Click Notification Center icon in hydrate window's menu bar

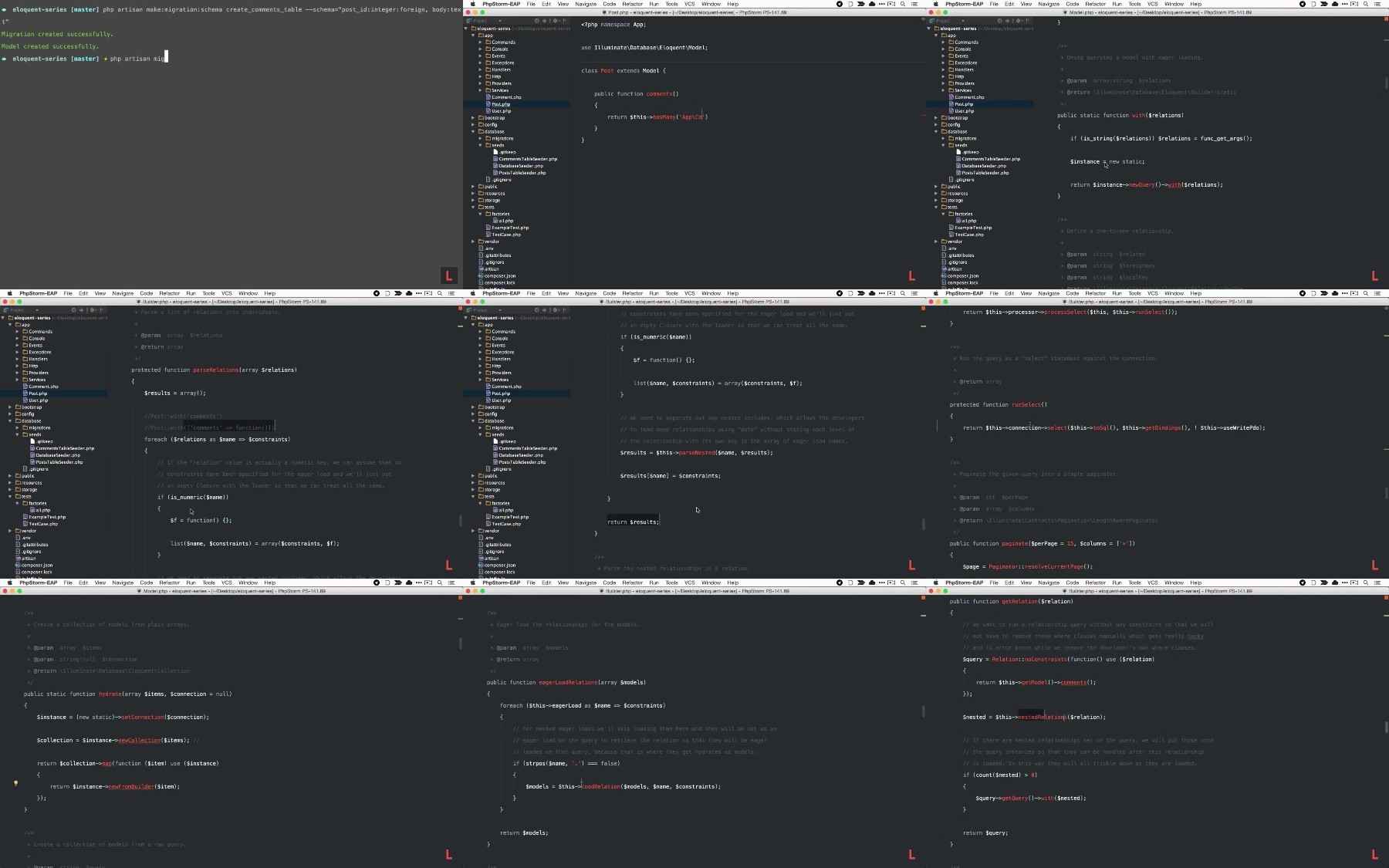pos(451,583)
